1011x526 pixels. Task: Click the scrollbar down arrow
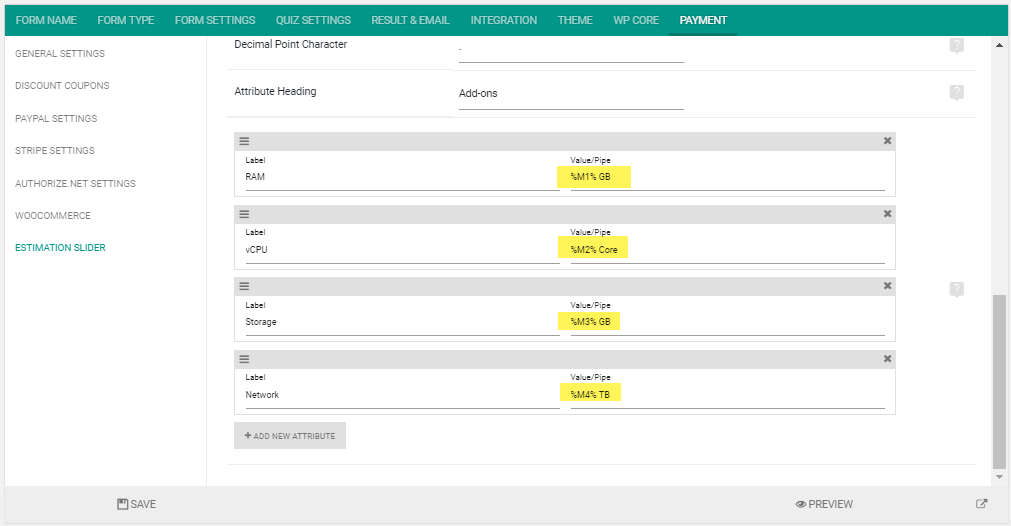tap(999, 477)
